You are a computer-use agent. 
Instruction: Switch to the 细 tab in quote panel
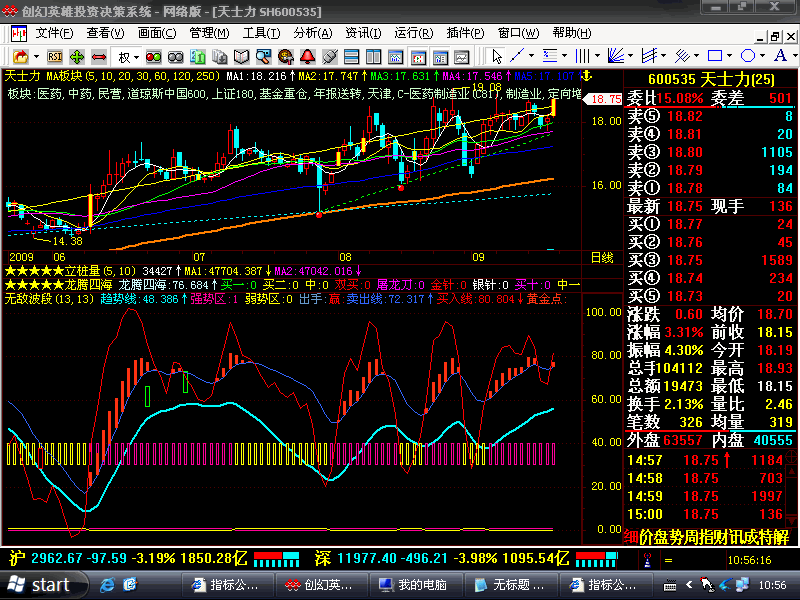click(x=631, y=537)
